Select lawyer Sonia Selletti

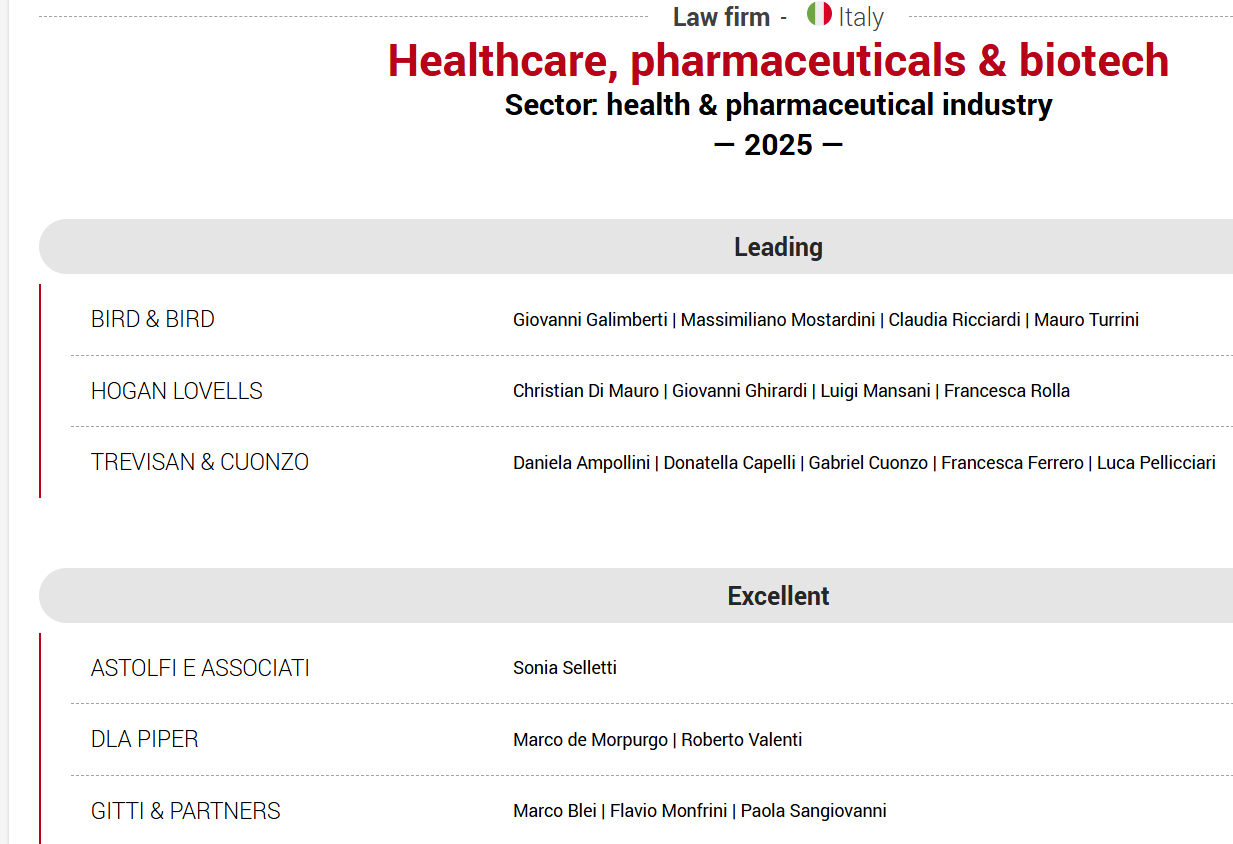pyautogui.click(x=565, y=668)
